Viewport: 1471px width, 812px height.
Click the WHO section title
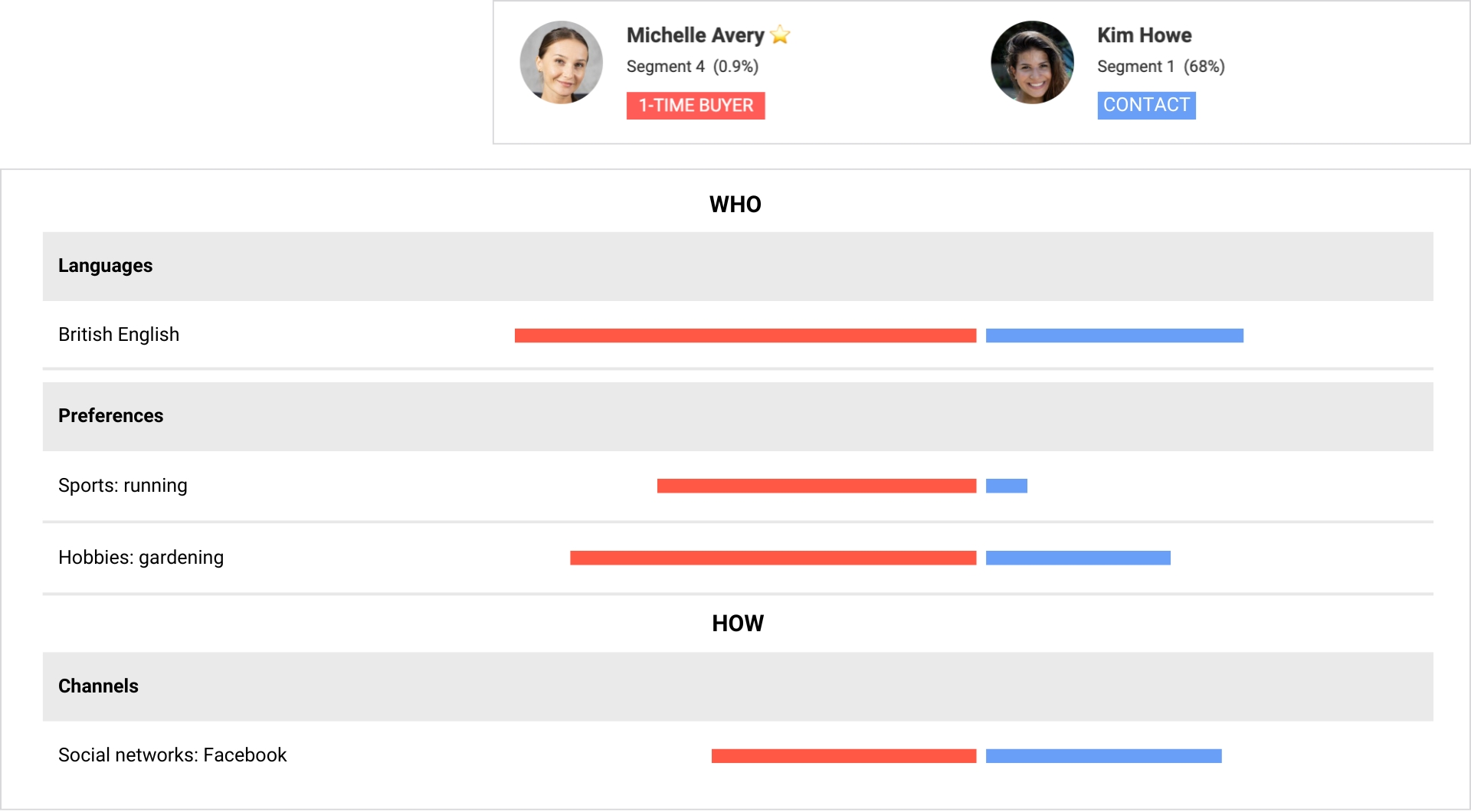(735, 205)
